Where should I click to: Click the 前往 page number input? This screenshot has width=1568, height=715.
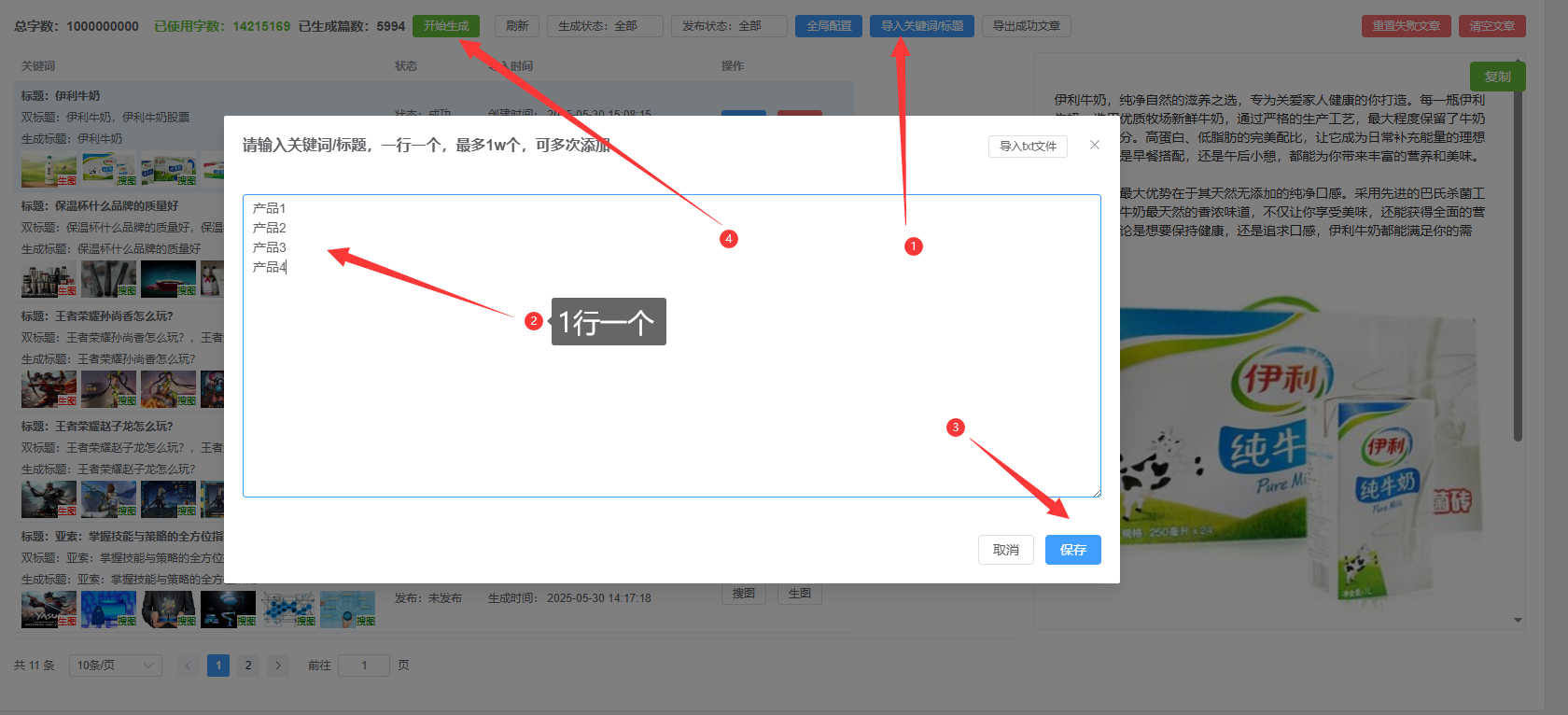364,666
